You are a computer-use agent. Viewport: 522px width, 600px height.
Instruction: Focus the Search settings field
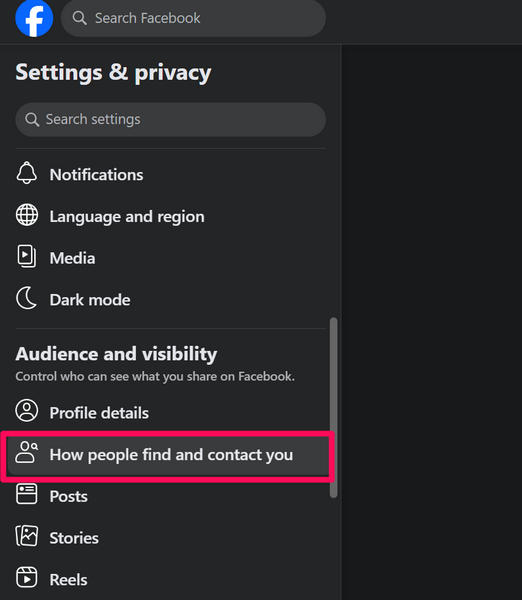tap(171, 119)
